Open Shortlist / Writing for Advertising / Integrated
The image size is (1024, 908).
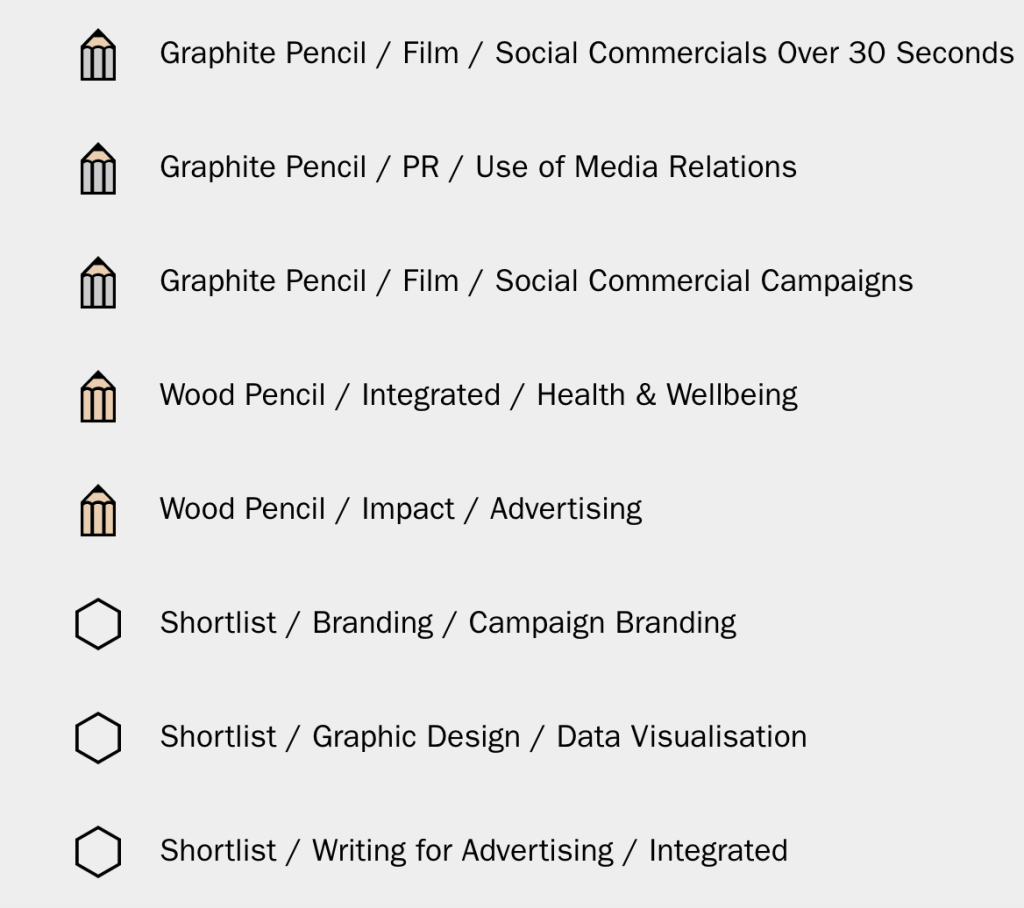coord(473,851)
